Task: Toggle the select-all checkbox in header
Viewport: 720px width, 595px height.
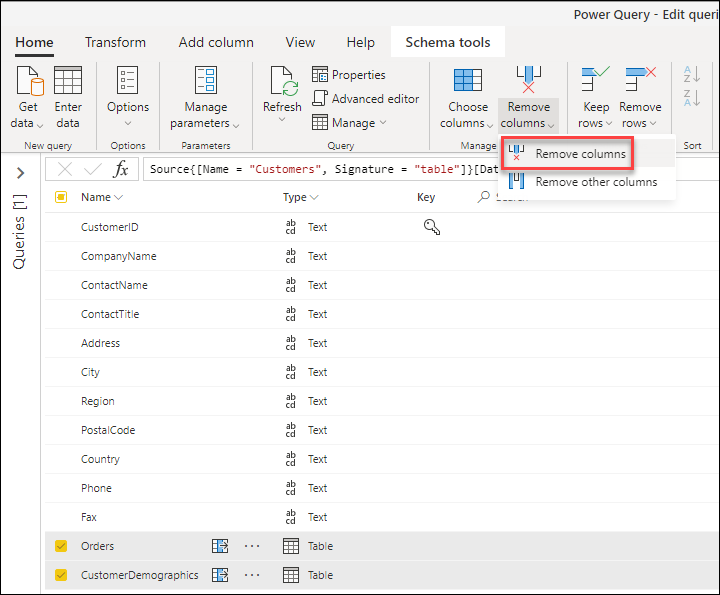Action: [61, 197]
